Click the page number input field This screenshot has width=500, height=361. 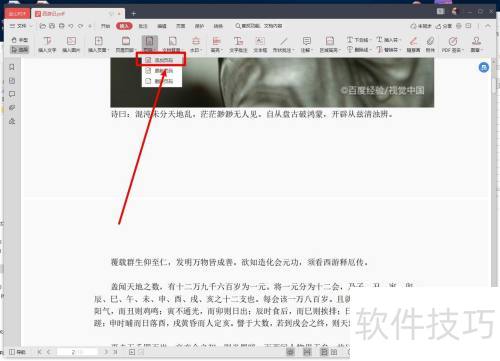[77, 352]
